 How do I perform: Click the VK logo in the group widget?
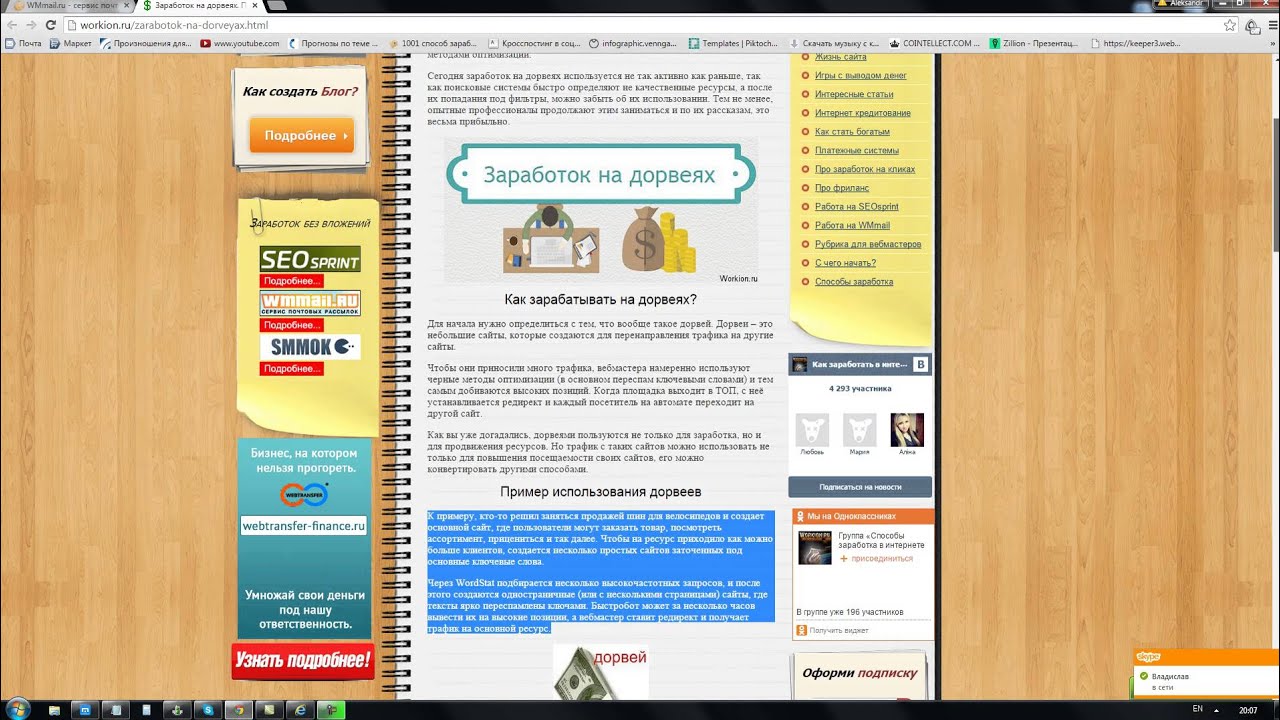click(921, 365)
